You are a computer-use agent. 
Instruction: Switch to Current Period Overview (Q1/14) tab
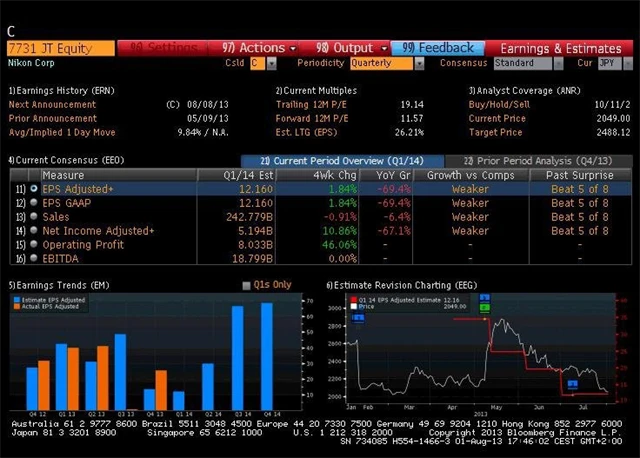pyautogui.click(x=342, y=161)
